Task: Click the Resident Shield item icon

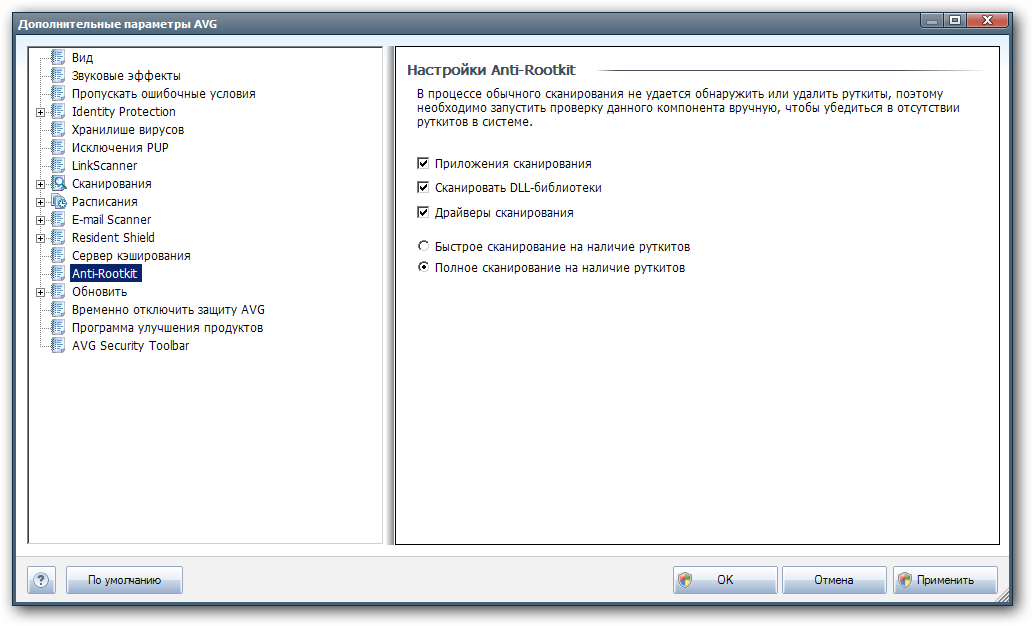Action: point(58,237)
